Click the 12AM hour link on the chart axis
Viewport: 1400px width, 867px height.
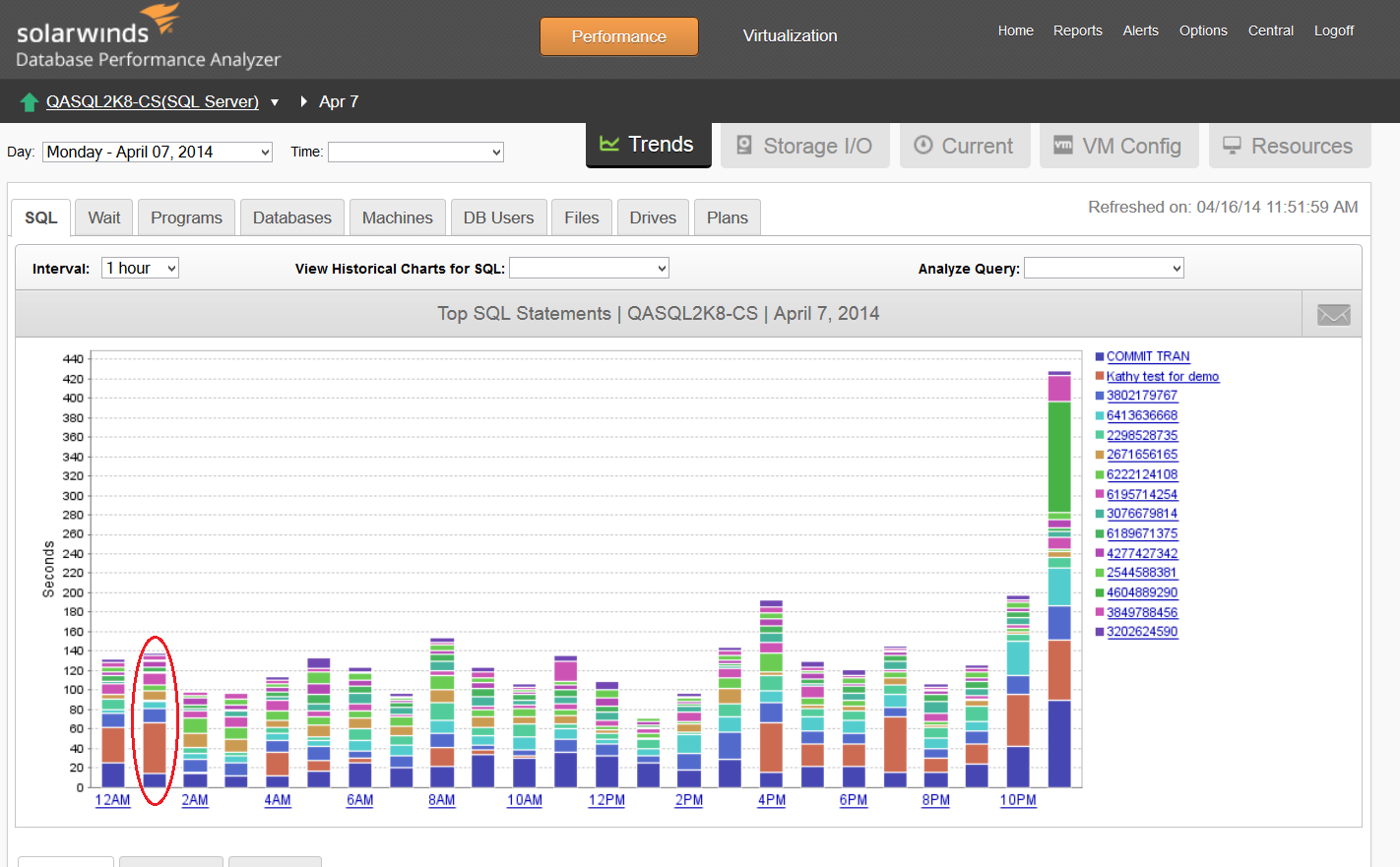tap(112, 800)
